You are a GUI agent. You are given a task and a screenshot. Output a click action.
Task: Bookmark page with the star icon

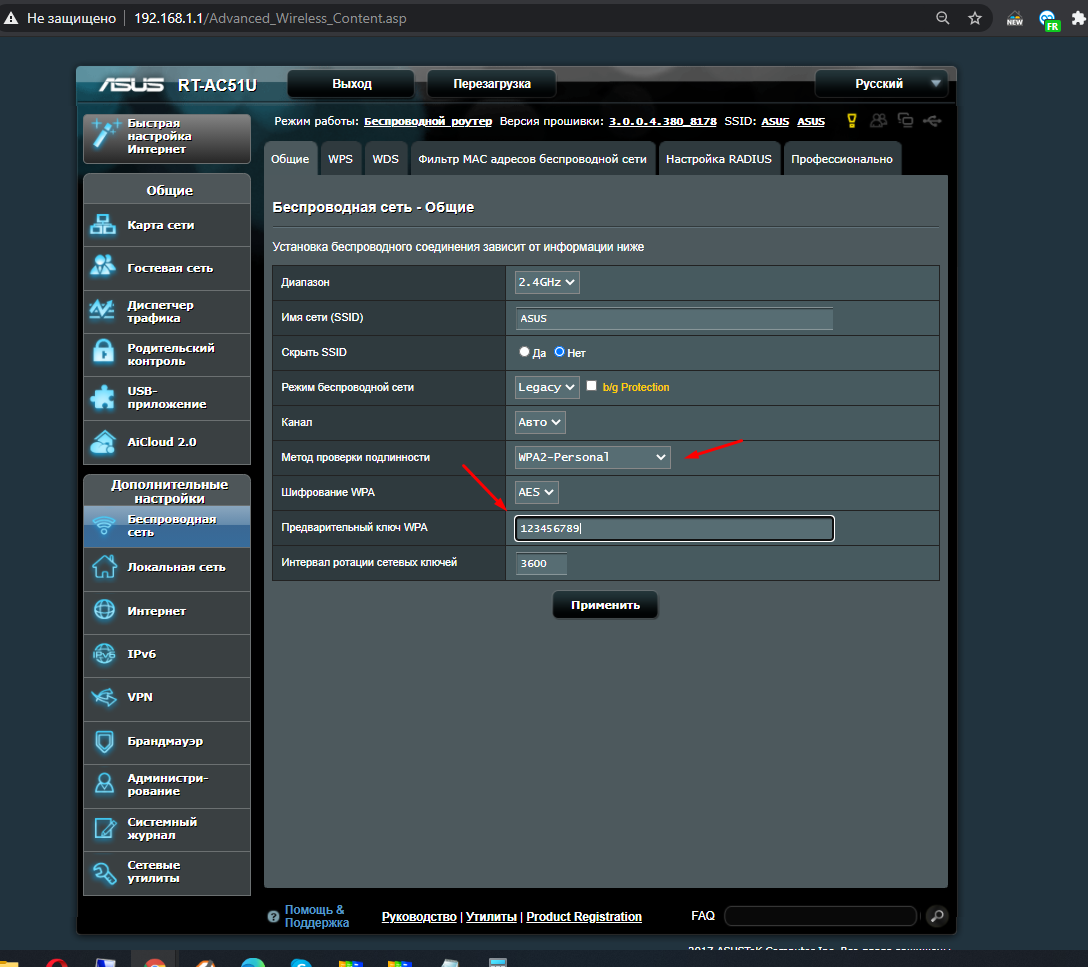pos(975,19)
